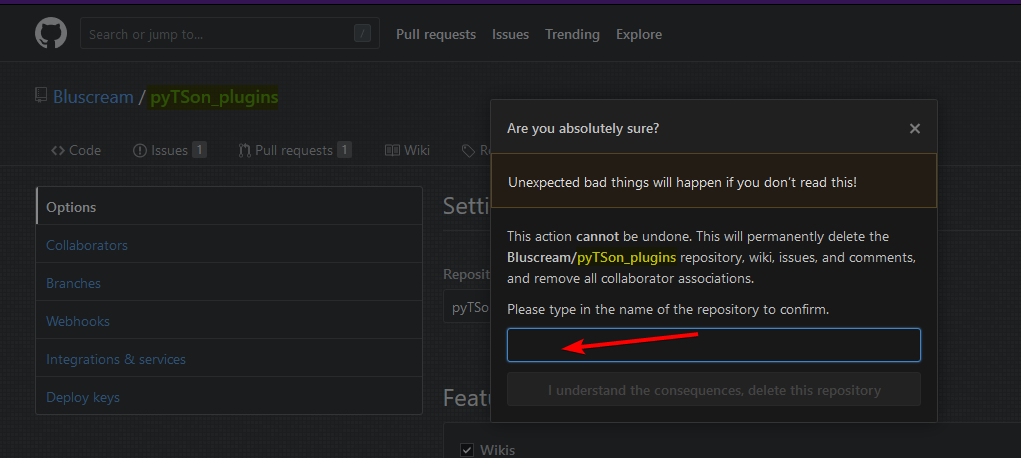Screen dimensions: 1021x458
Task: Open Integrations & services settings
Action: pyautogui.click(x=229, y=359)
